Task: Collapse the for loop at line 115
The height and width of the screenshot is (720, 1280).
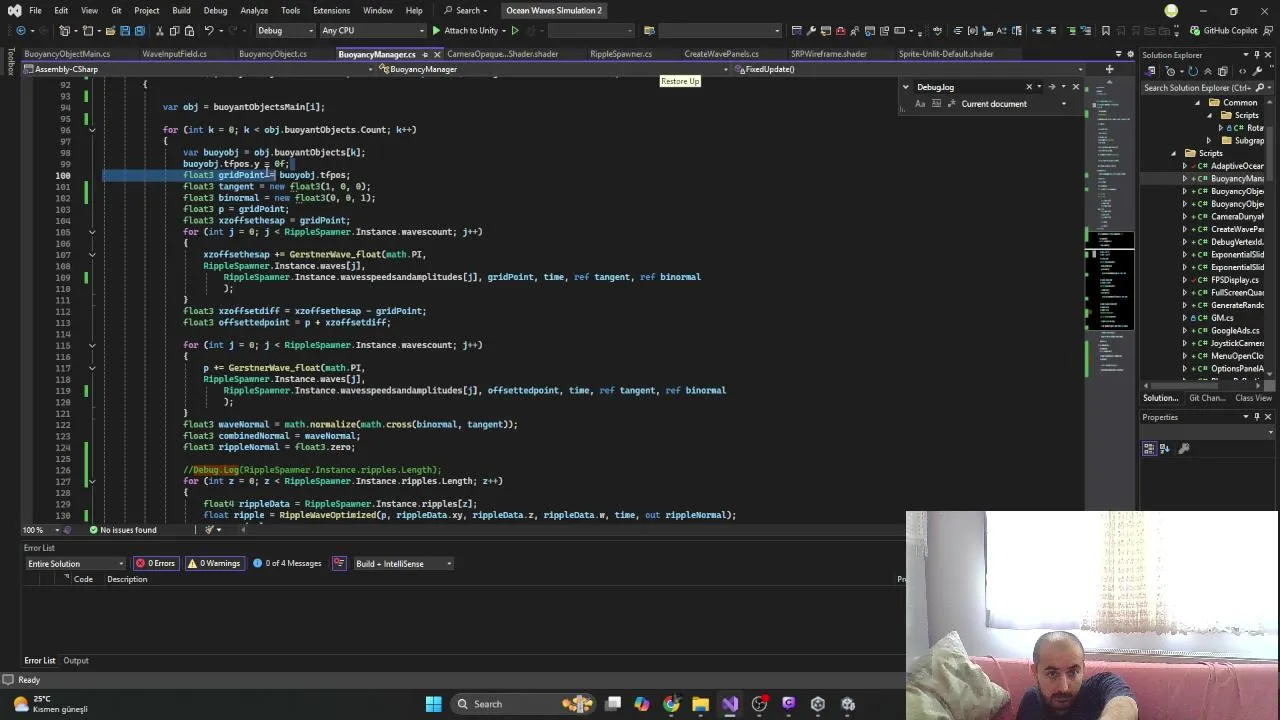Action: tap(92, 345)
